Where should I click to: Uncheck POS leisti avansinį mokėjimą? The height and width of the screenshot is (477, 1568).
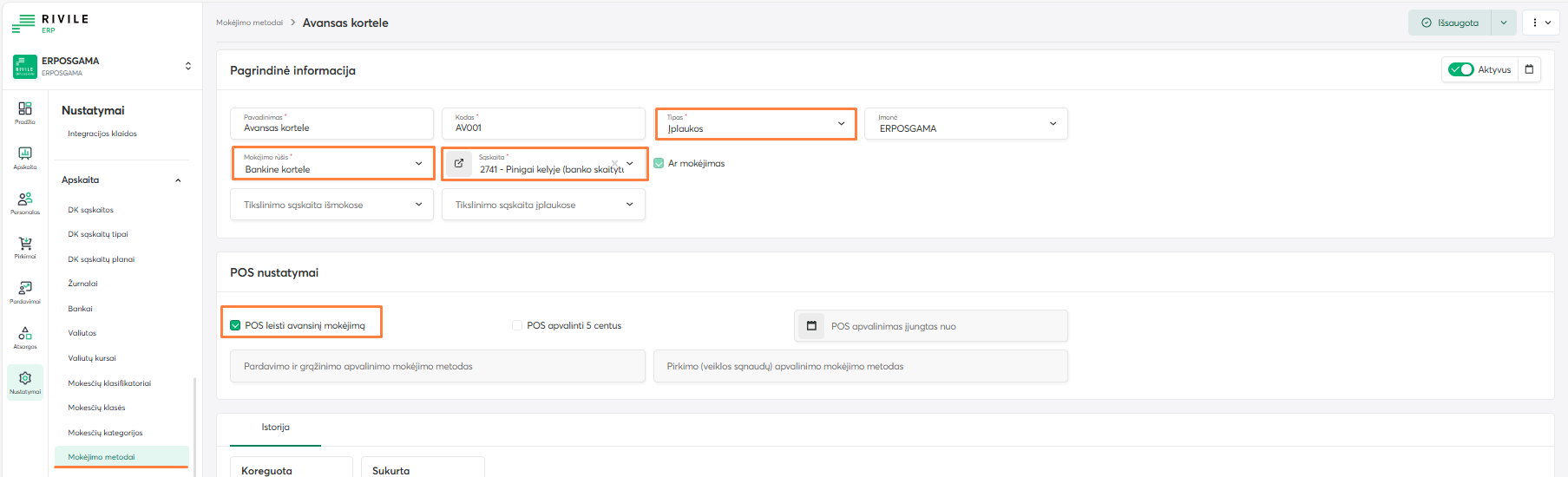(x=235, y=325)
